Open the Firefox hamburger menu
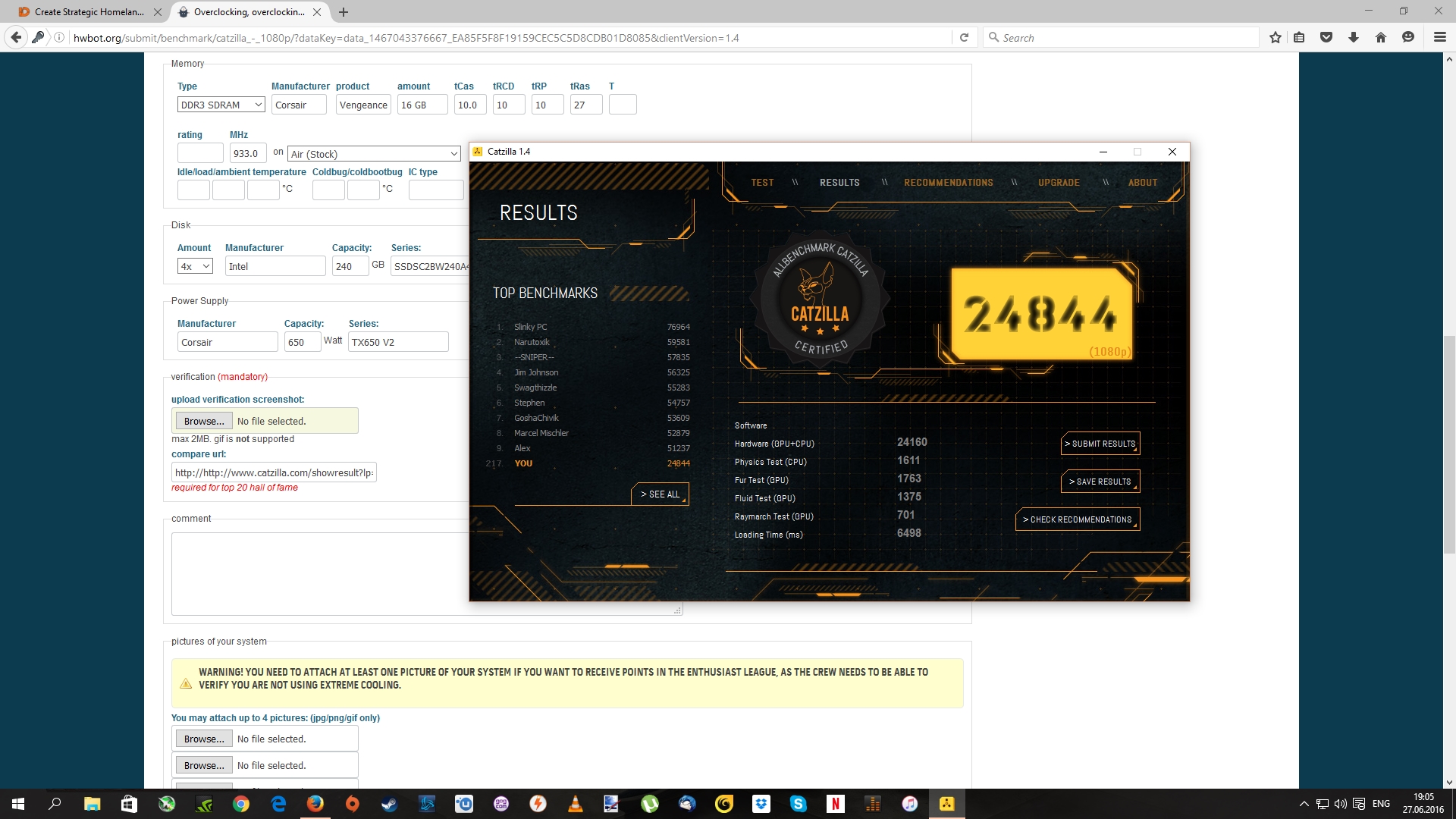1456x819 pixels. tap(1439, 37)
